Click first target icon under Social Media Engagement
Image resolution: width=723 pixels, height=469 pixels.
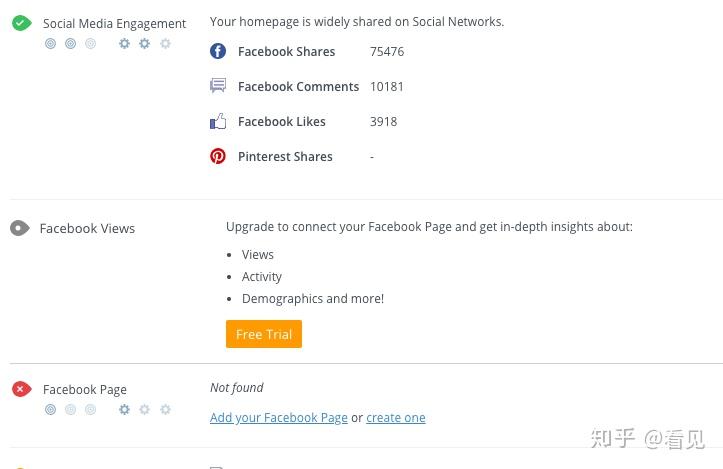click(x=50, y=43)
